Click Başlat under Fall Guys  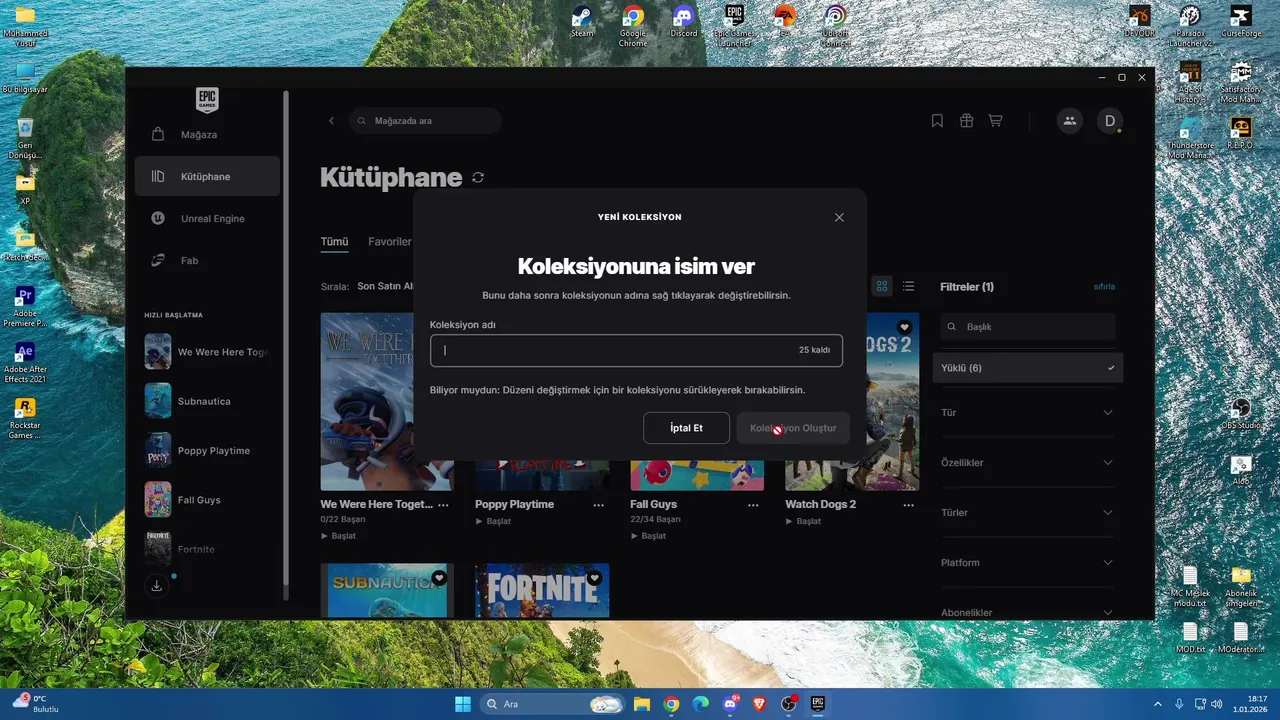648,536
